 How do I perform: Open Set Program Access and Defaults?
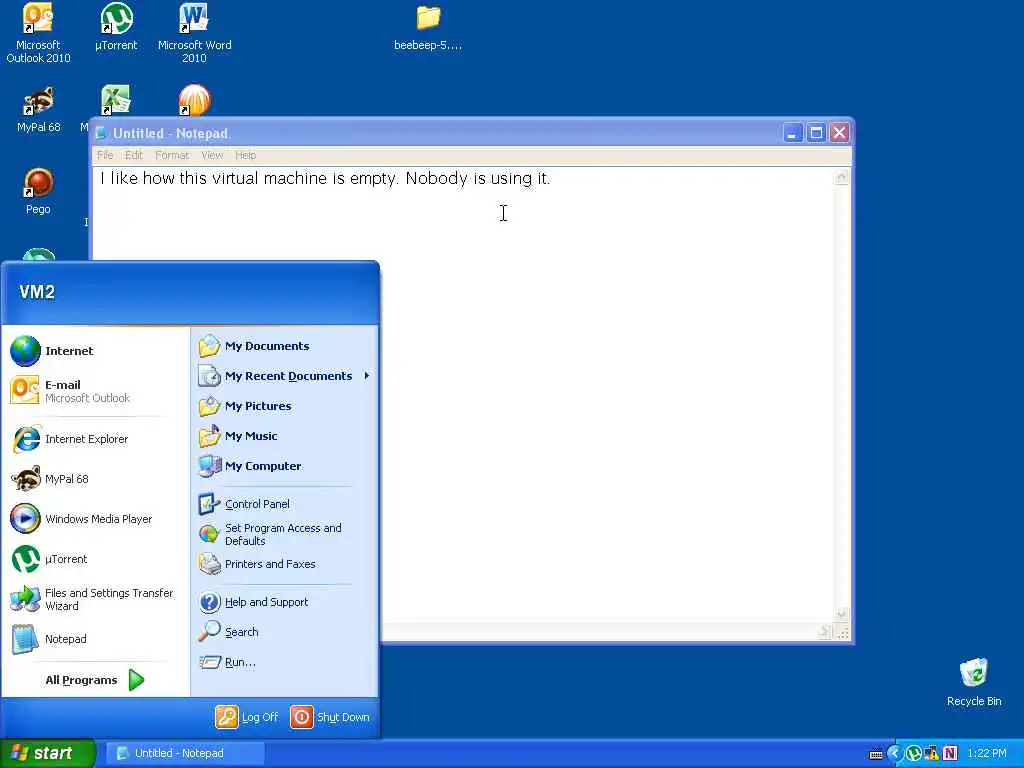pos(285,534)
